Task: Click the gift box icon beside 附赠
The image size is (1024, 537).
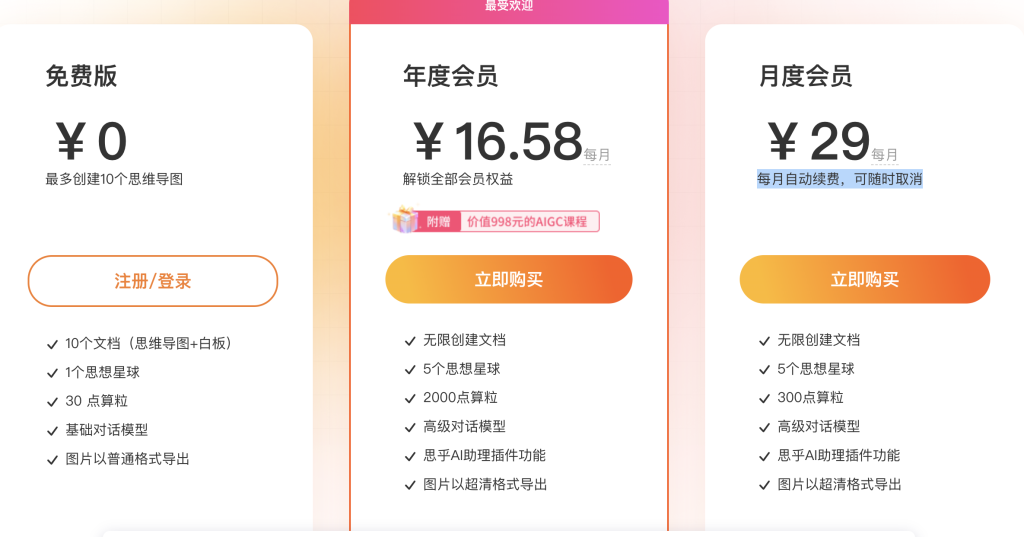Action: pos(404,220)
